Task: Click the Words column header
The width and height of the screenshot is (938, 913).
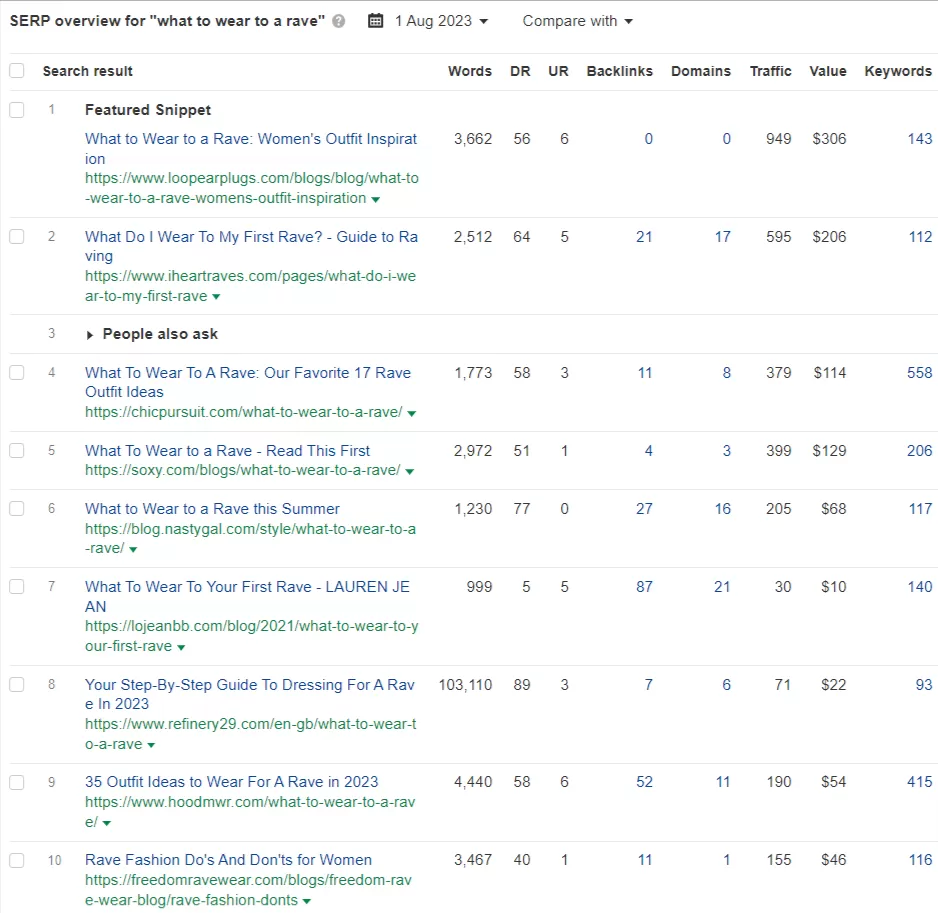Action: tap(470, 71)
